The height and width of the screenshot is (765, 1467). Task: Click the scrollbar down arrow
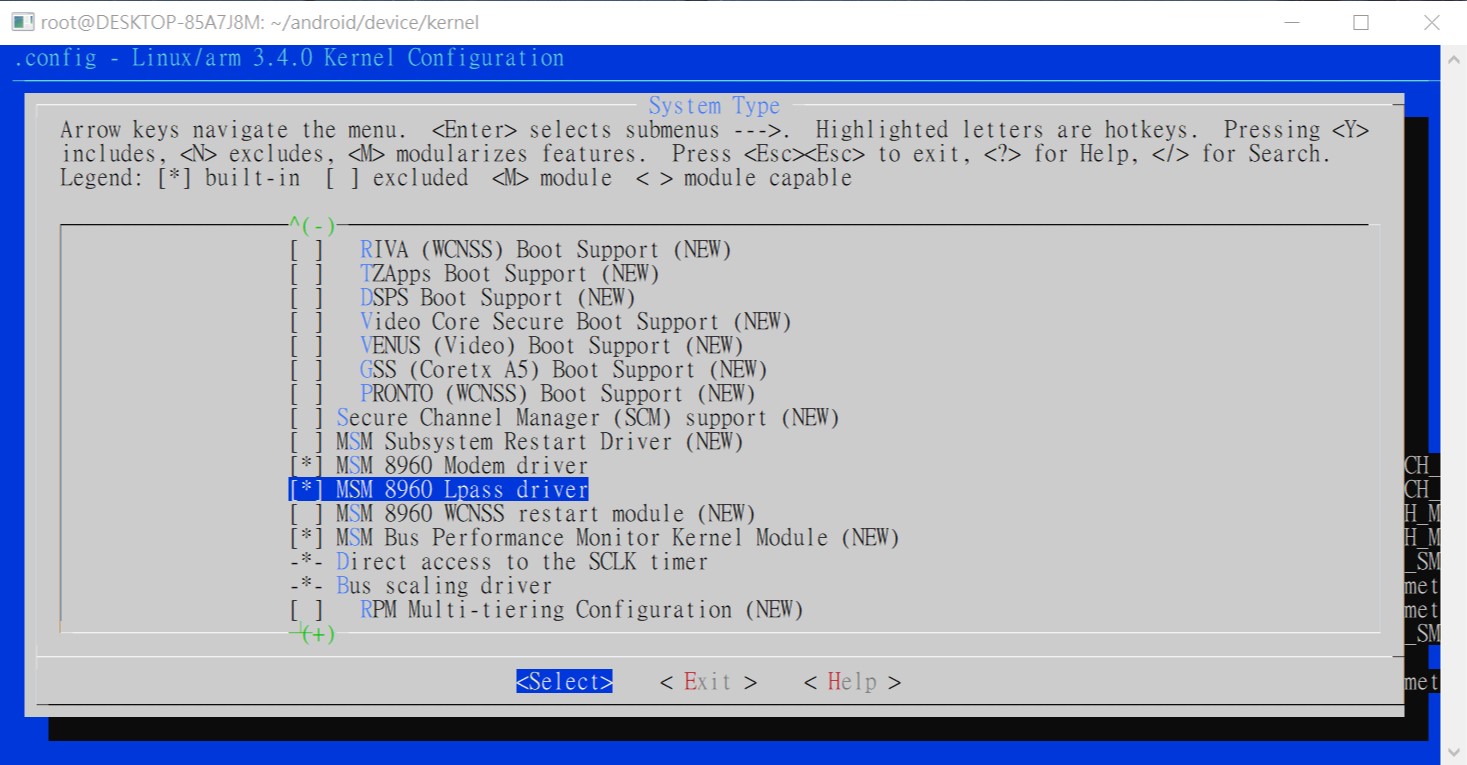click(x=1454, y=752)
